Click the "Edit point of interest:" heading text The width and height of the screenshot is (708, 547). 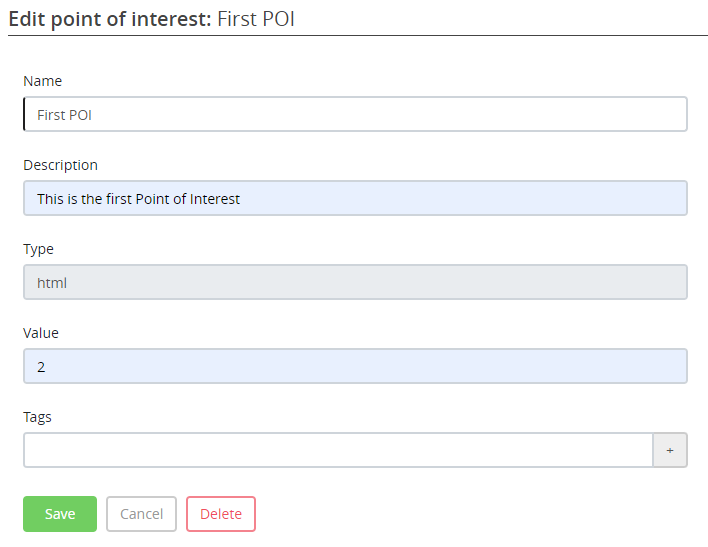[x=110, y=19]
